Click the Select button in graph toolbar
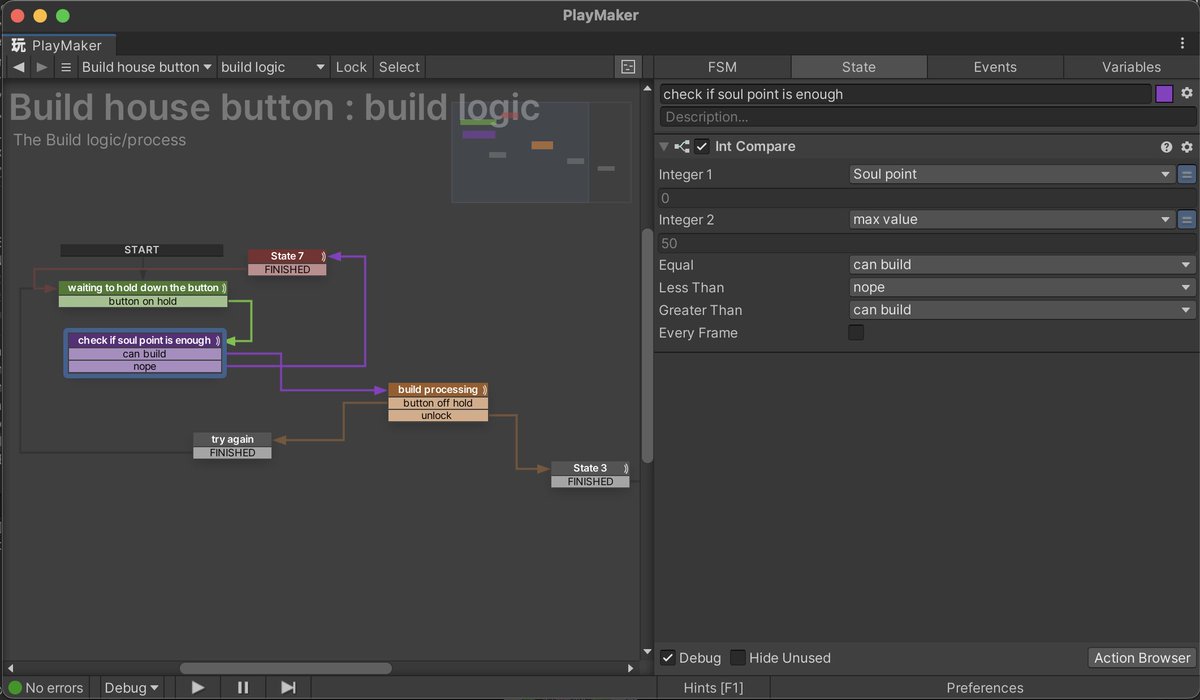This screenshot has width=1200, height=700. 399,67
